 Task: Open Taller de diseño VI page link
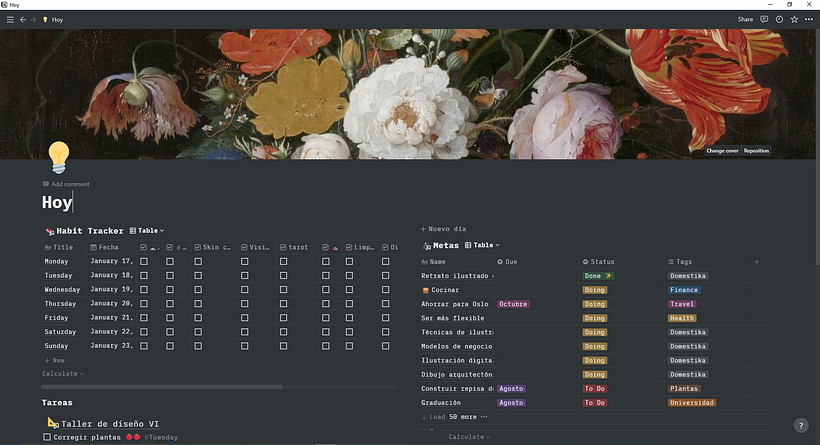click(x=110, y=424)
